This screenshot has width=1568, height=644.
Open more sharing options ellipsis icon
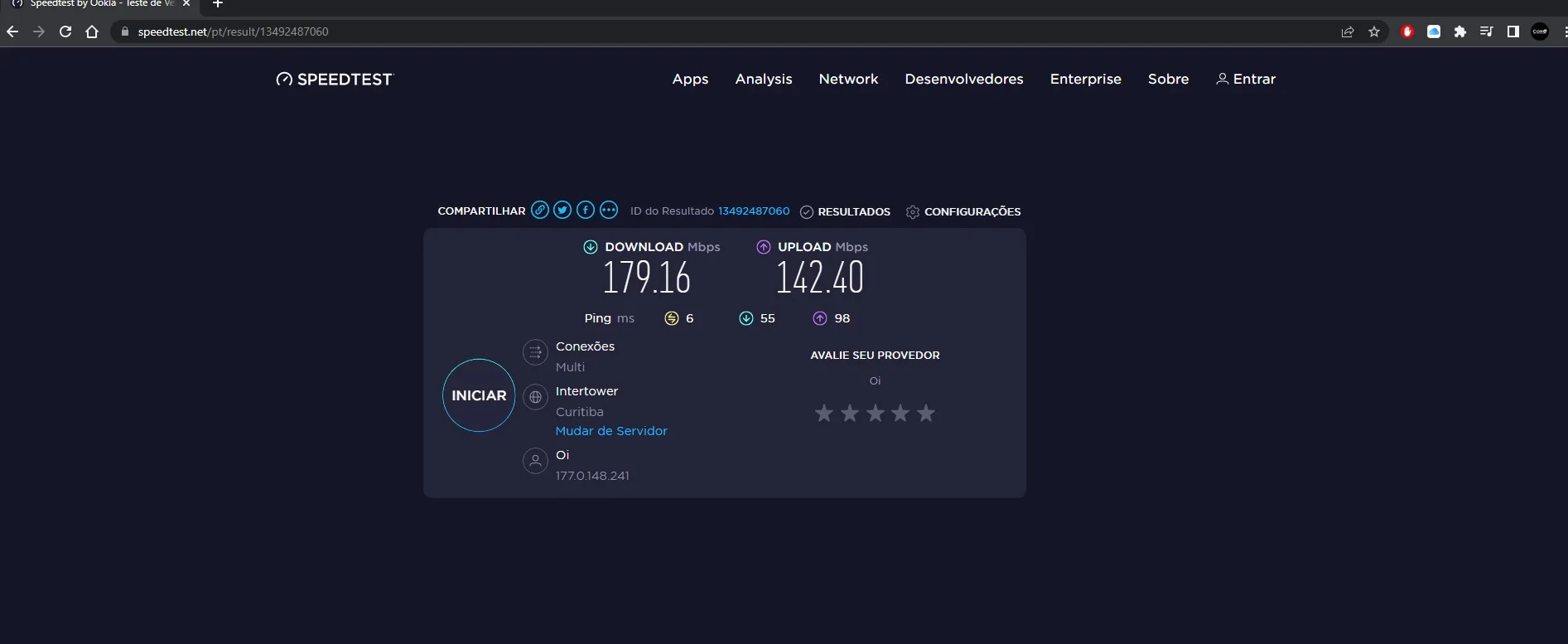pos(609,211)
